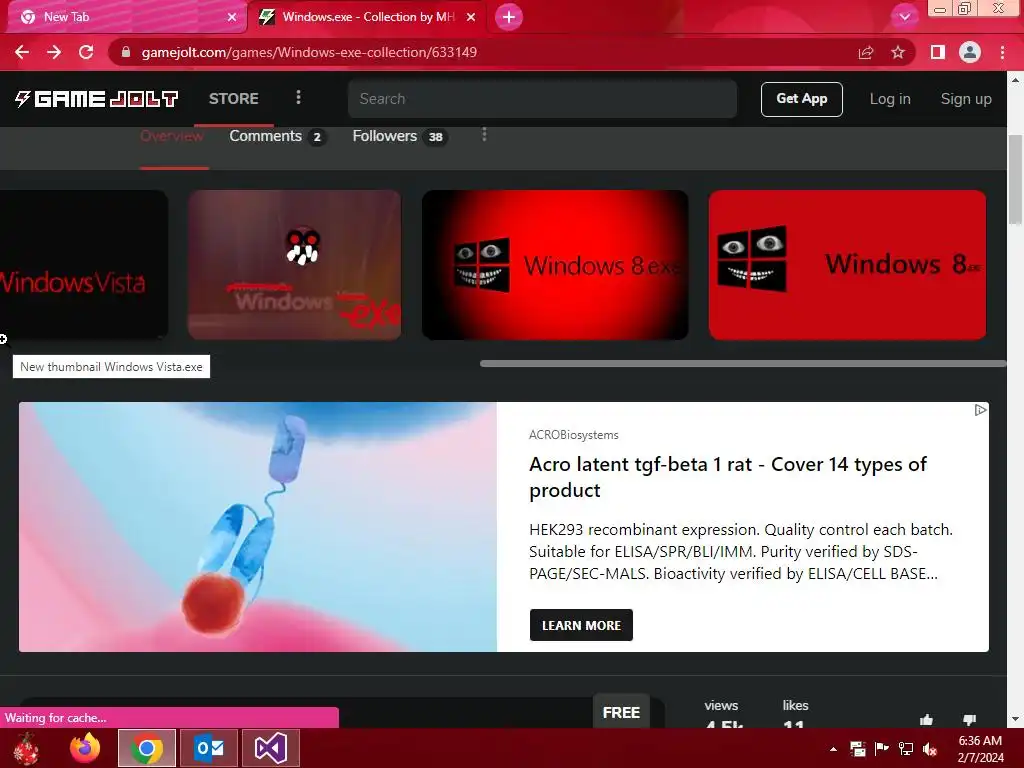Click the Get App button
1024x768 pixels.
click(801, 99)
